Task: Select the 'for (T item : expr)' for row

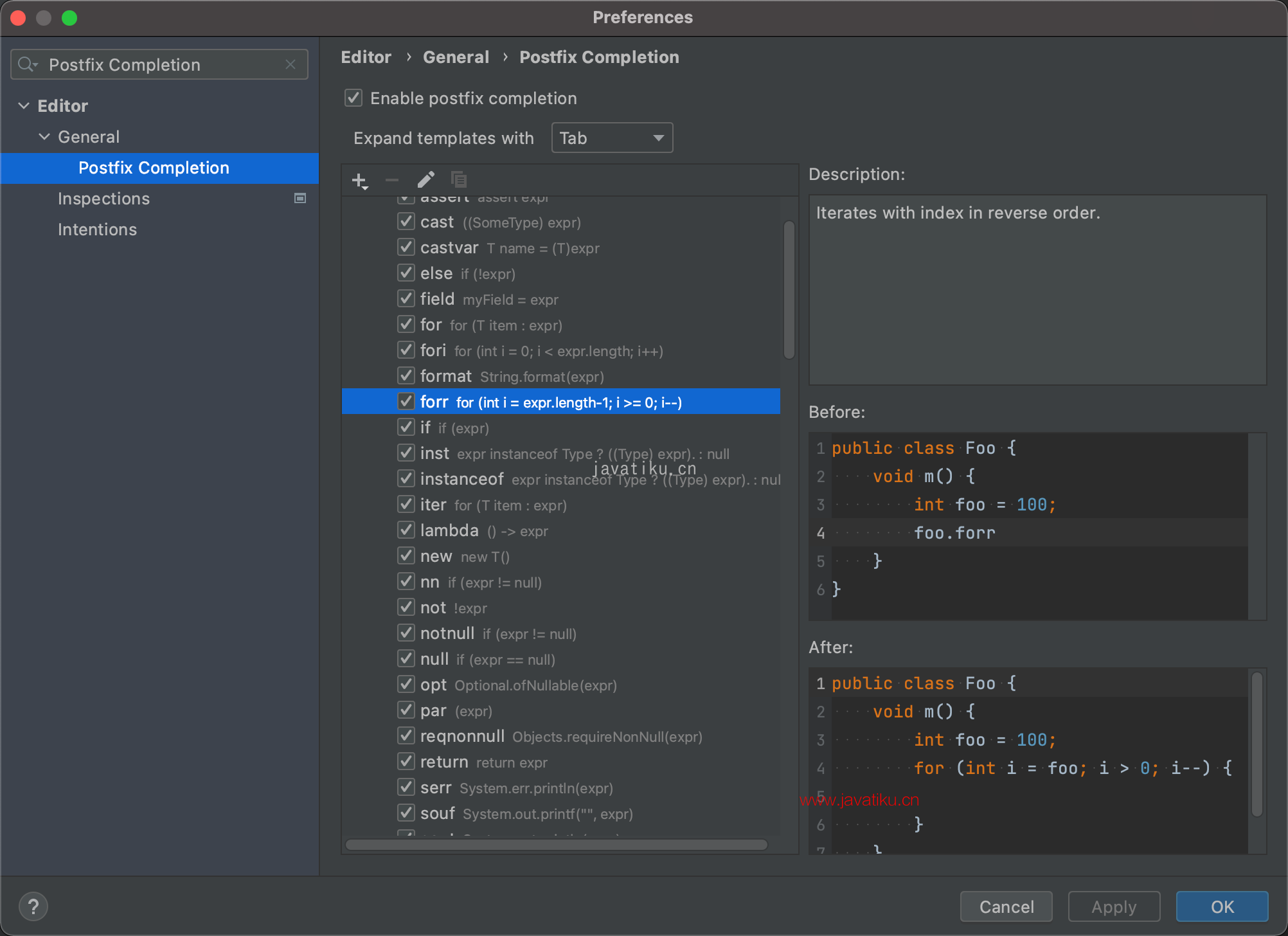Action: (x=561, y=325)
